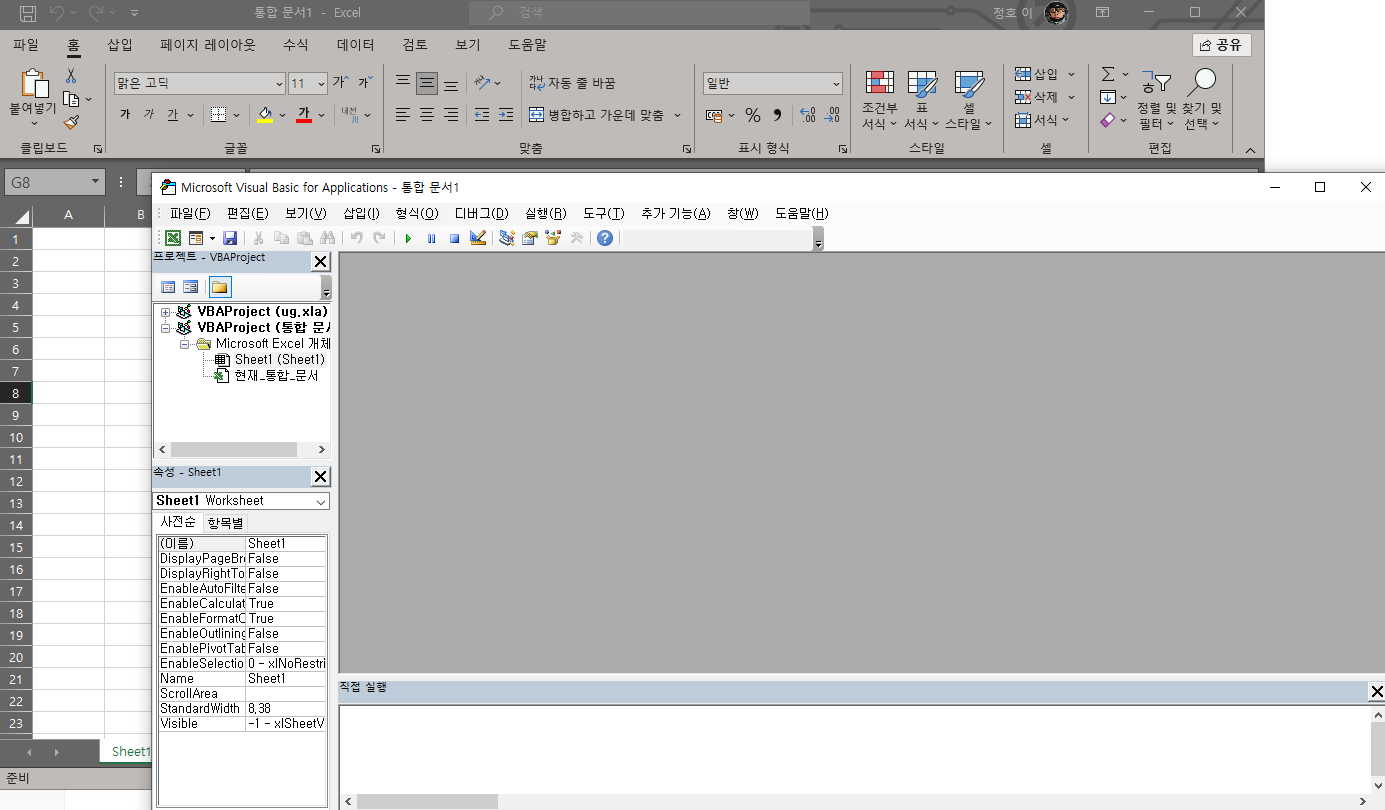The height and width of the screenshot is (810, 1385).
Task: Open Project Explorer icon in VBA toolbar
Action: (x=507, y=238)
